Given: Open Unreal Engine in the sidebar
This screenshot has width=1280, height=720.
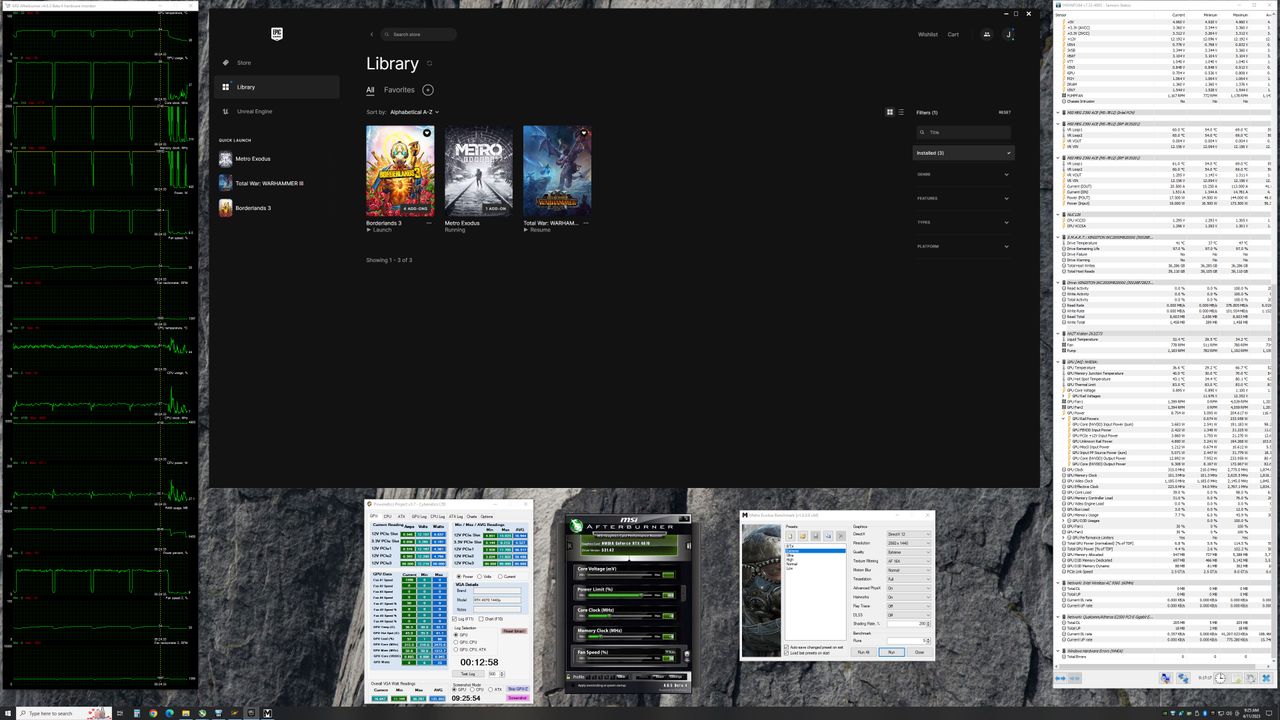Looking at the screenshot, I should 254,111.
